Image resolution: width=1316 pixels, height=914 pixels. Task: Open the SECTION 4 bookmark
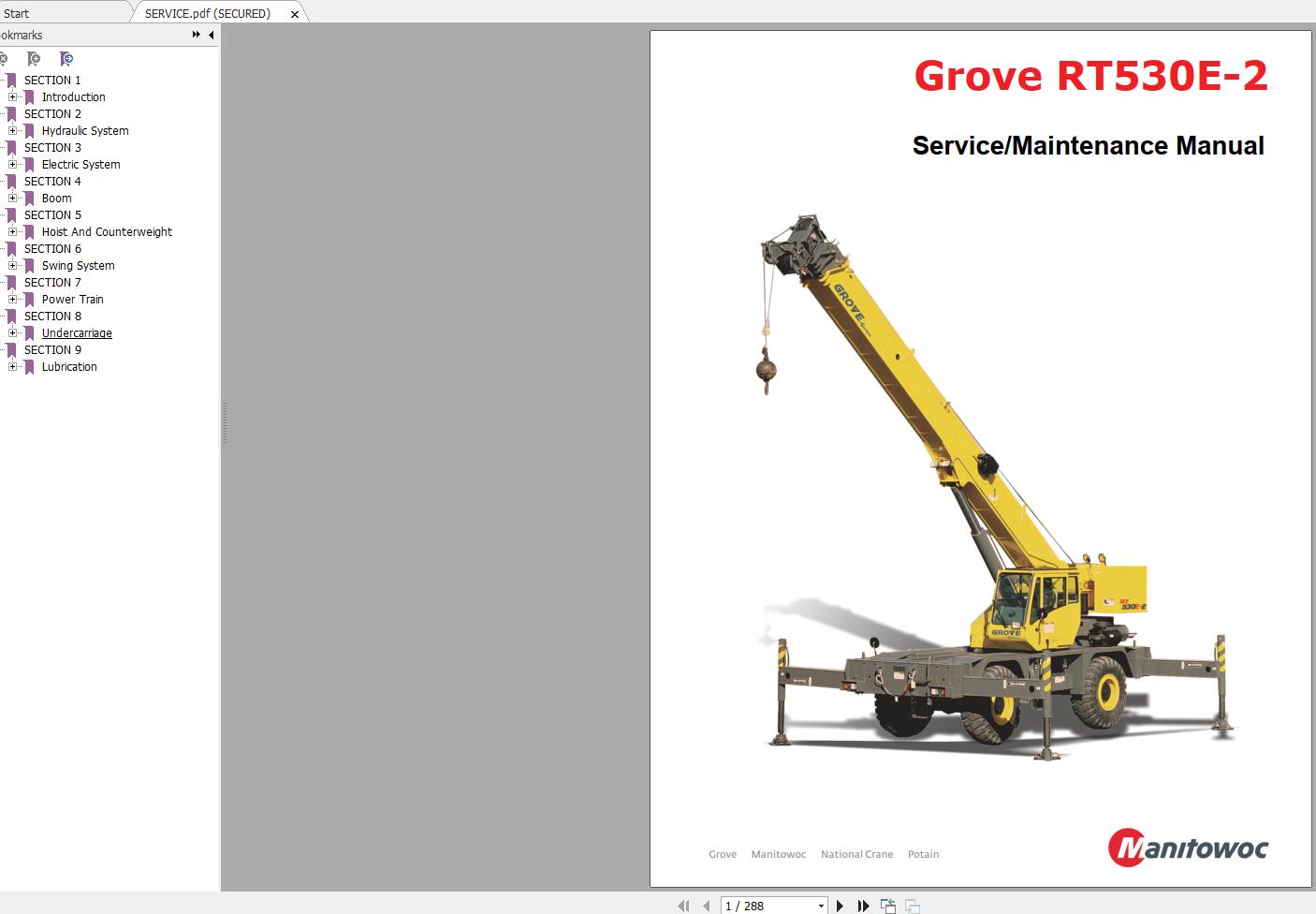coord(52,182)
